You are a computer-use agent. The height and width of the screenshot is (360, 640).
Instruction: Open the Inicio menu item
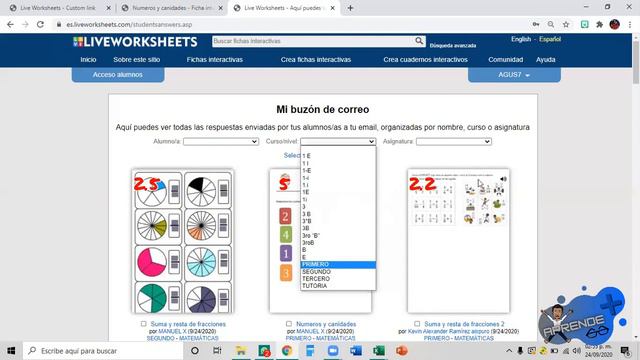click(x=88, y=60)
